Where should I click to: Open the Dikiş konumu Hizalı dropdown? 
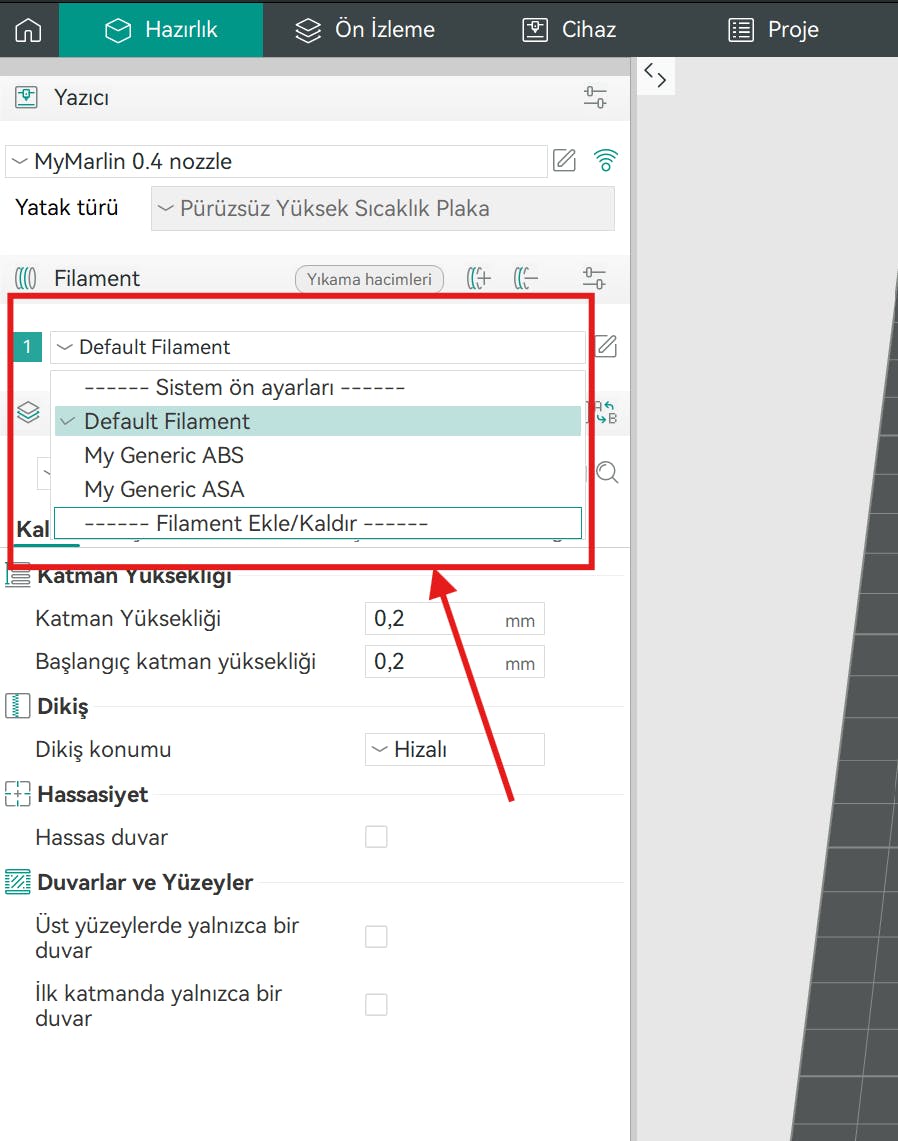pos(454,749)
